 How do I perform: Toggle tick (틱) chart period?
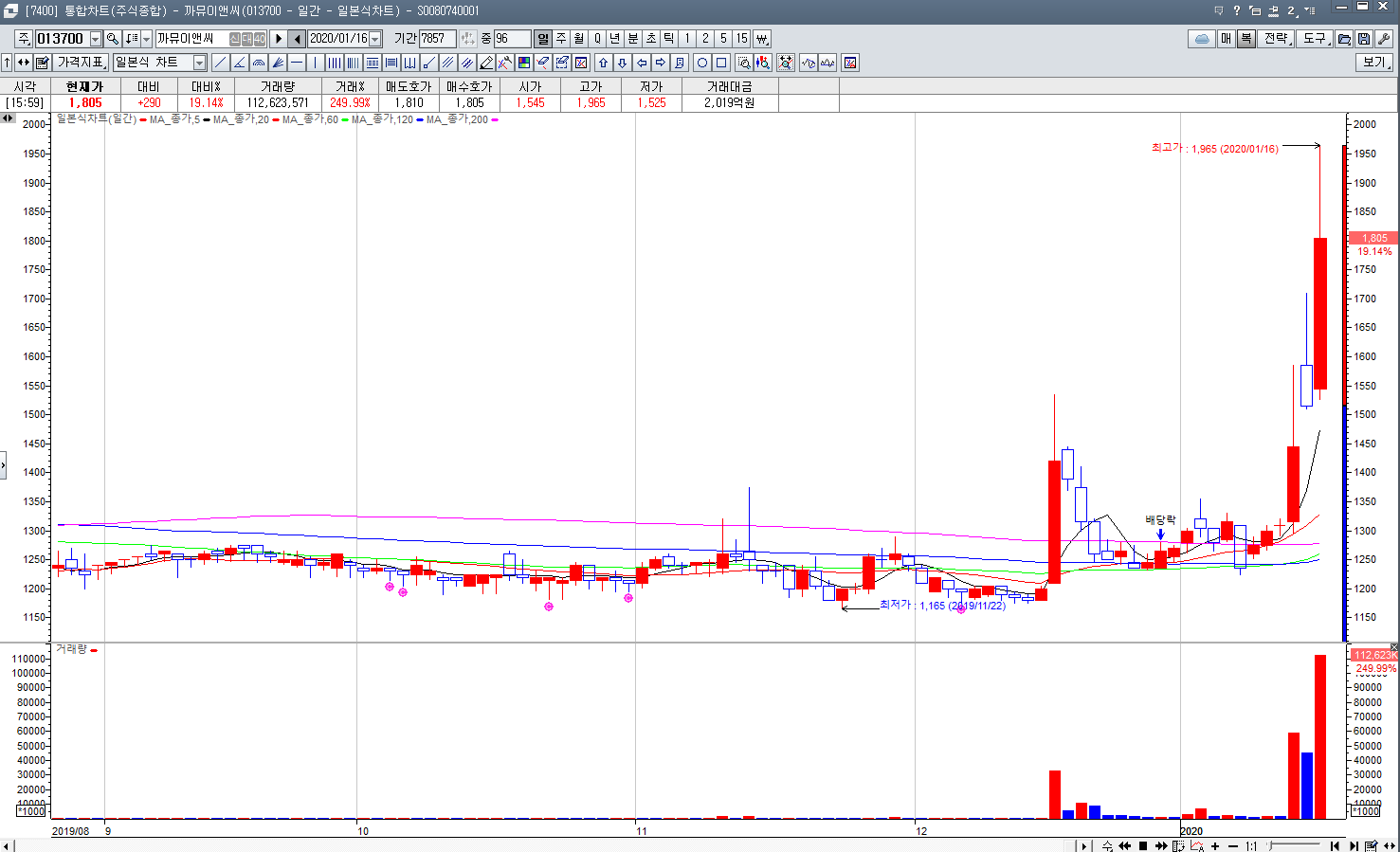tap(669, 39)
